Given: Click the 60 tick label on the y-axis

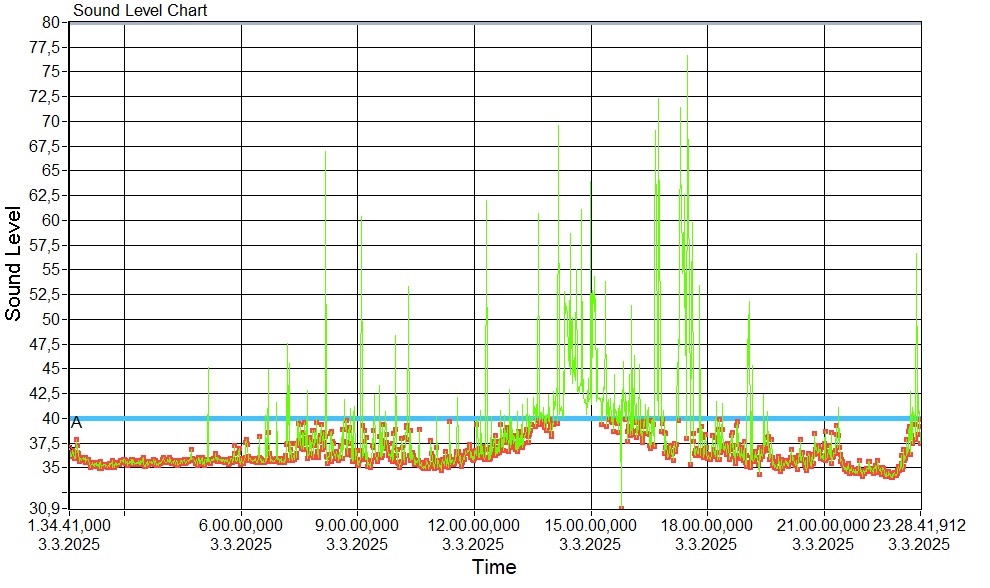Looking at the screenshot, I should click(x=52, y=220).
